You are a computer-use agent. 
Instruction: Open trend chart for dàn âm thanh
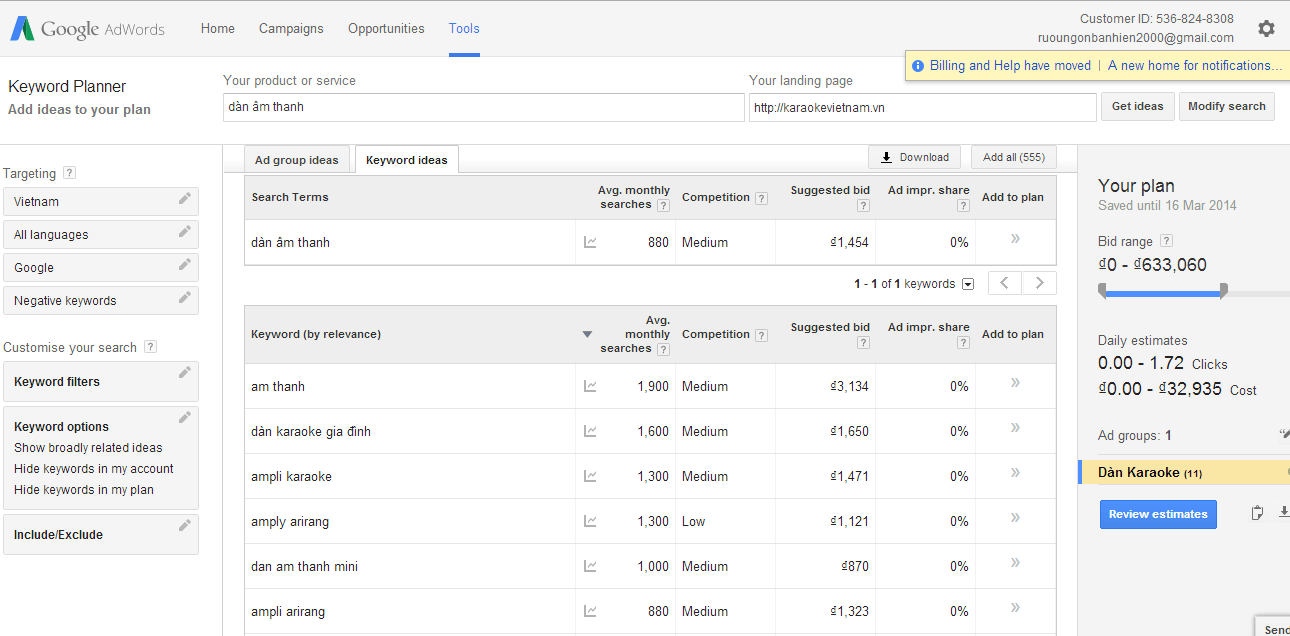pyautogui.click(x=590, y=242)
